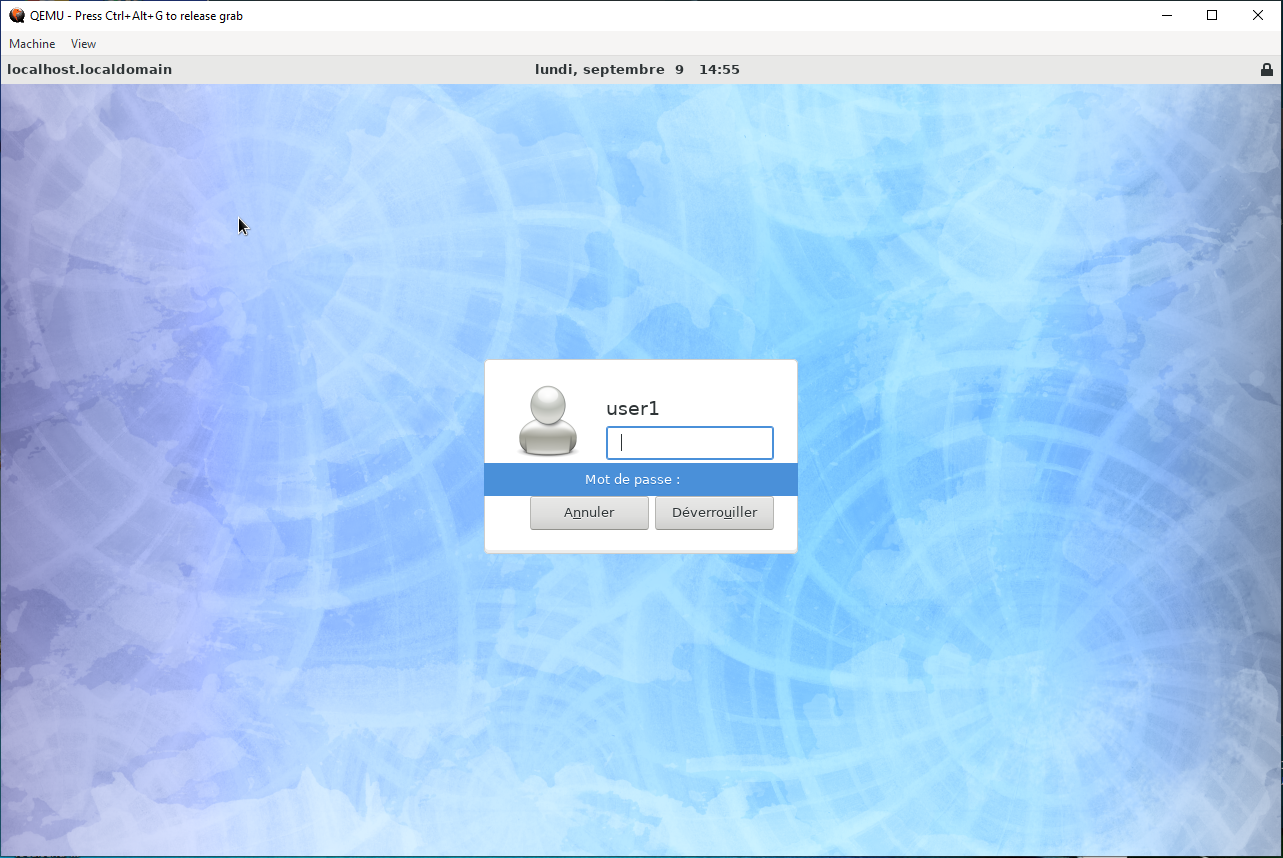Click the Déverrouiller button
Viewport: 1283px width, 858px height.
tap(714, 513)
